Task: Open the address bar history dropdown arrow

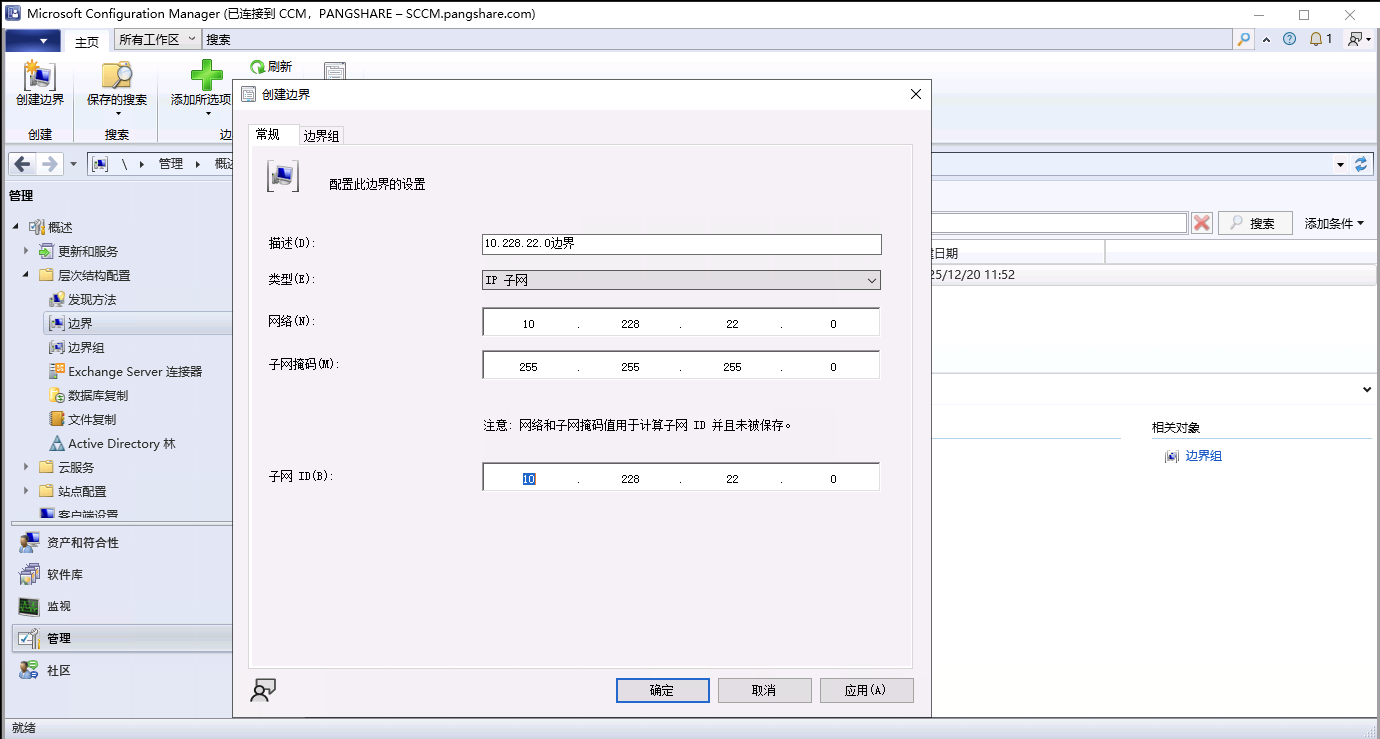Action: click(1340, 164)
